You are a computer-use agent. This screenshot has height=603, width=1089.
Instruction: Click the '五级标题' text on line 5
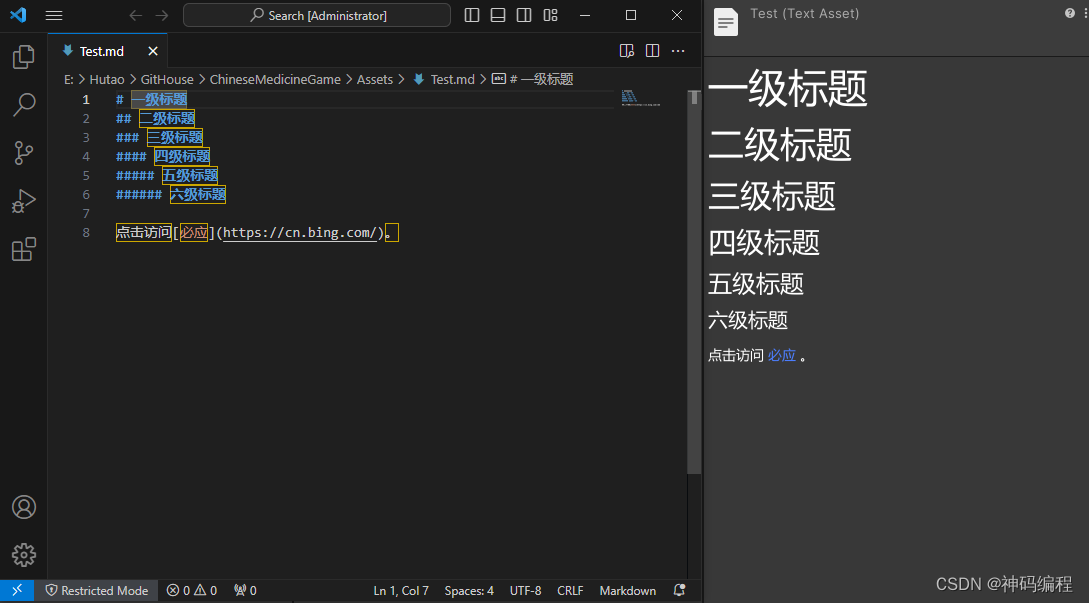(190, 175)
